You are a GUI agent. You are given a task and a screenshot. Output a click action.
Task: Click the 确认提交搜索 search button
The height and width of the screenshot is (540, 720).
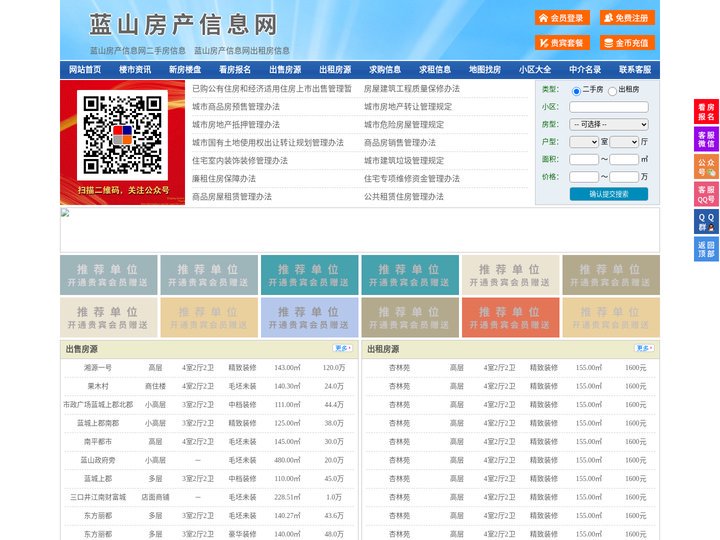coord(609,194)
